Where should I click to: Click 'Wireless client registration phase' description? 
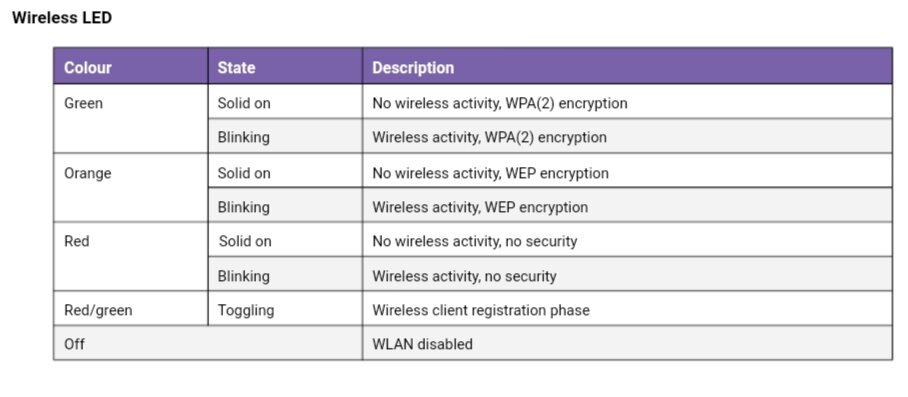coord(481,310)
